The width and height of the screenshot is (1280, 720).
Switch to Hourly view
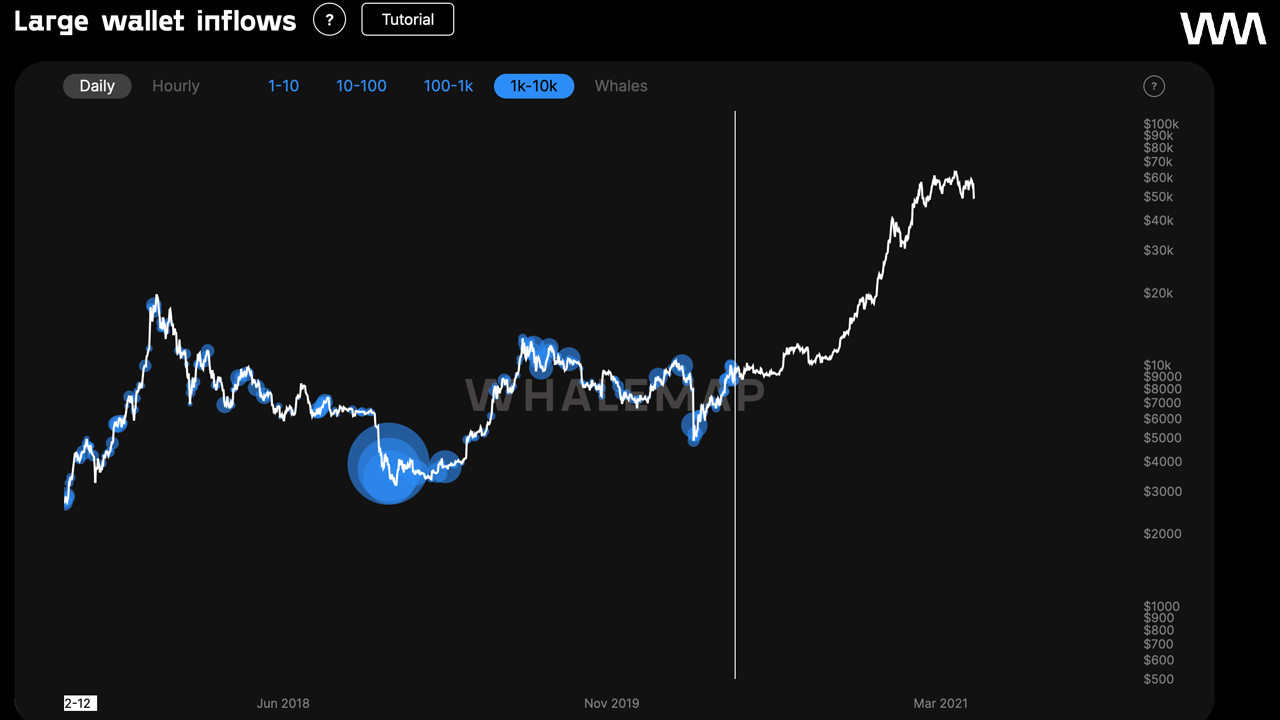(x=176, y=86)
